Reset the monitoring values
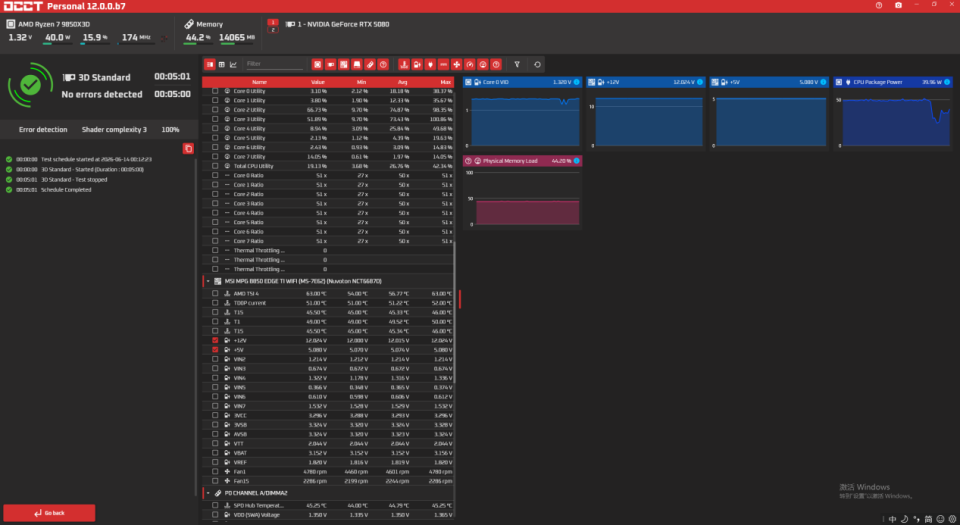The height and width of the screenshot is (525, 960). 537,64
